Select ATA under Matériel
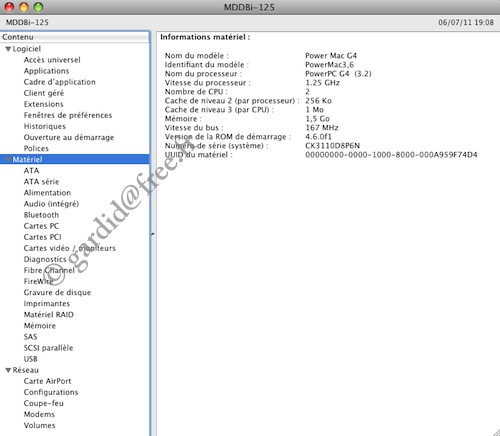 click(x=31, y=170)
